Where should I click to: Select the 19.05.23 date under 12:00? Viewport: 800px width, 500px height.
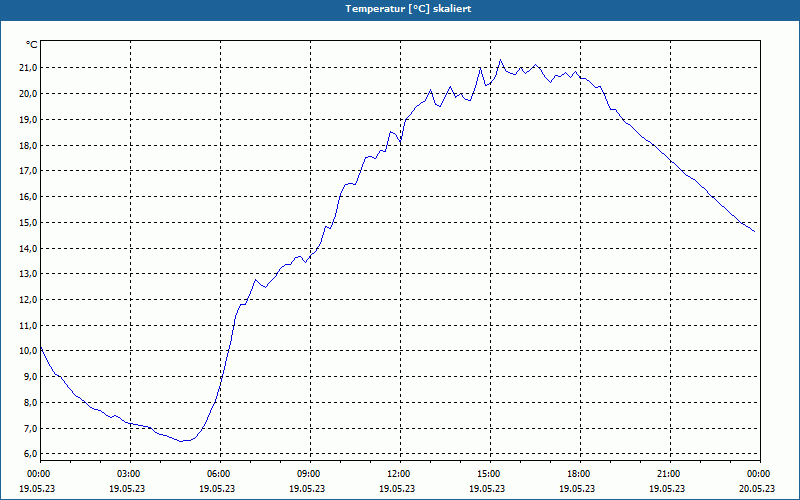[x=397, y=488]
